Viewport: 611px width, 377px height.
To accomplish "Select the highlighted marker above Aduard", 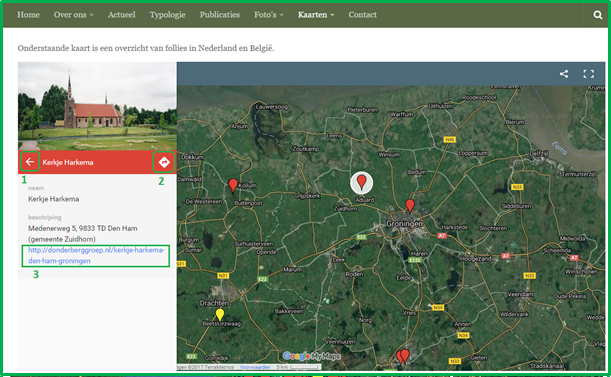I will point(362,182).
